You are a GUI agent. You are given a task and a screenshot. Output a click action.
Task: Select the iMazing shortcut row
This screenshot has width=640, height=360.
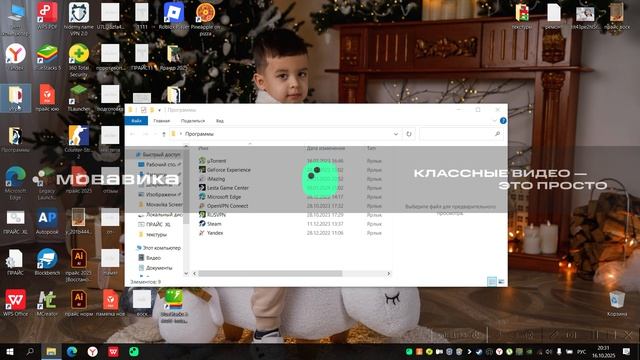[291, 179]
